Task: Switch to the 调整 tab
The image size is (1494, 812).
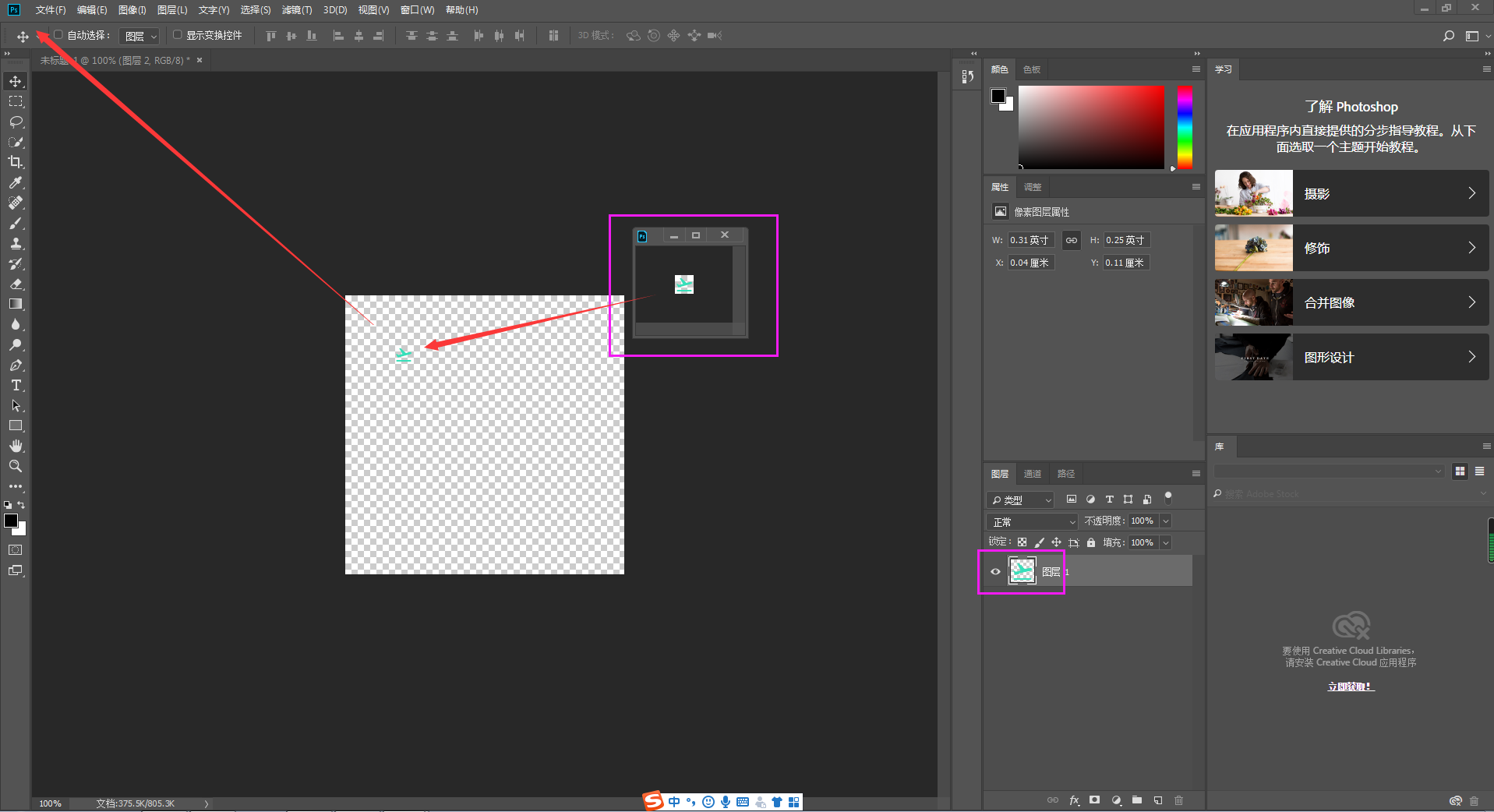Action: [x=1033, y=187]
